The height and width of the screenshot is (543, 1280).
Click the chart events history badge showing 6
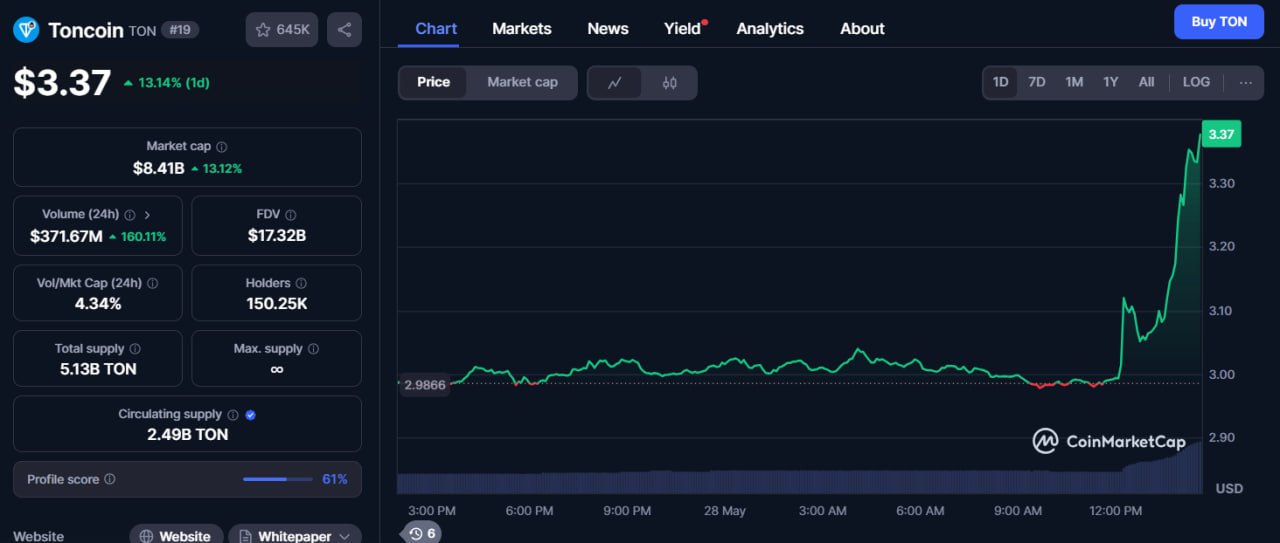(x=422, y=533)
